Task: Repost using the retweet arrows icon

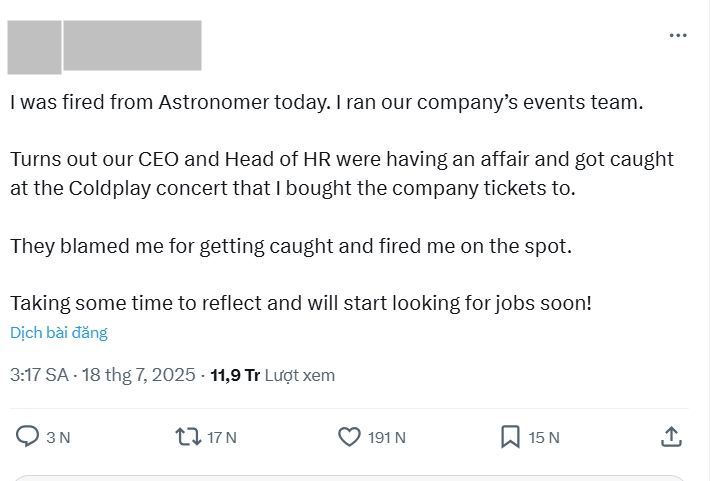Action: point(188,437)
